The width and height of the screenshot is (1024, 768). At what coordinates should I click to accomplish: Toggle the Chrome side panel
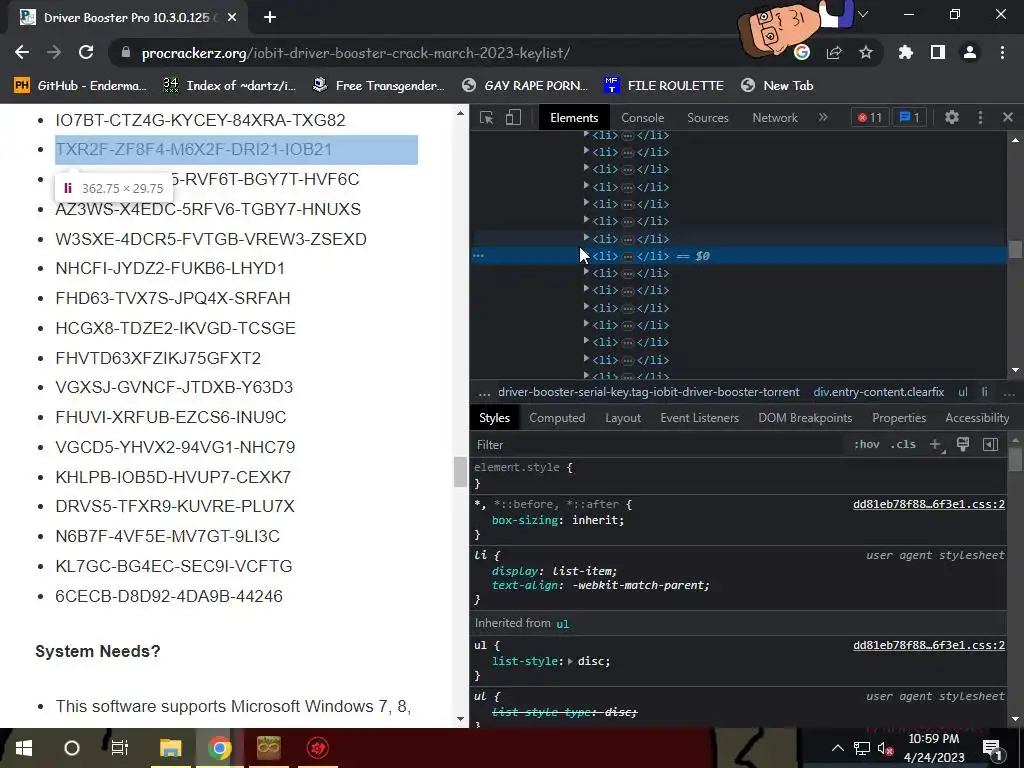click(938, 52)
